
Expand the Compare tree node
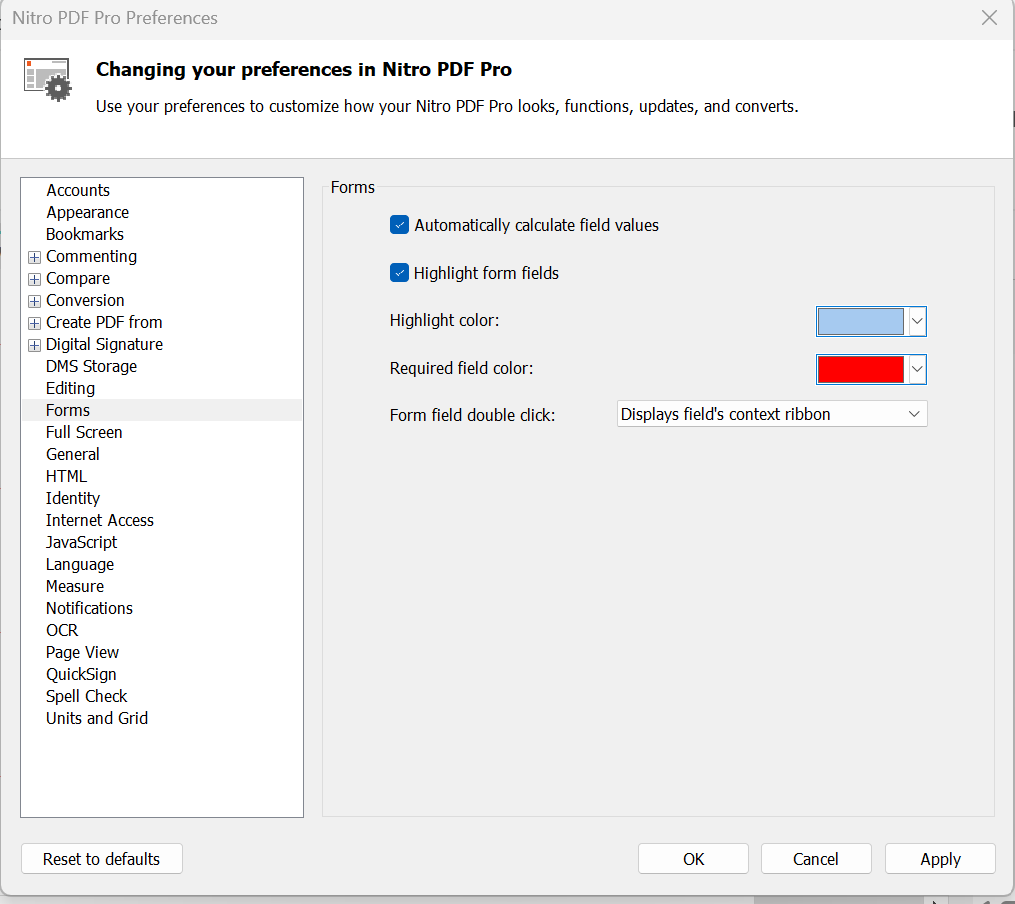tap(34, 280)
